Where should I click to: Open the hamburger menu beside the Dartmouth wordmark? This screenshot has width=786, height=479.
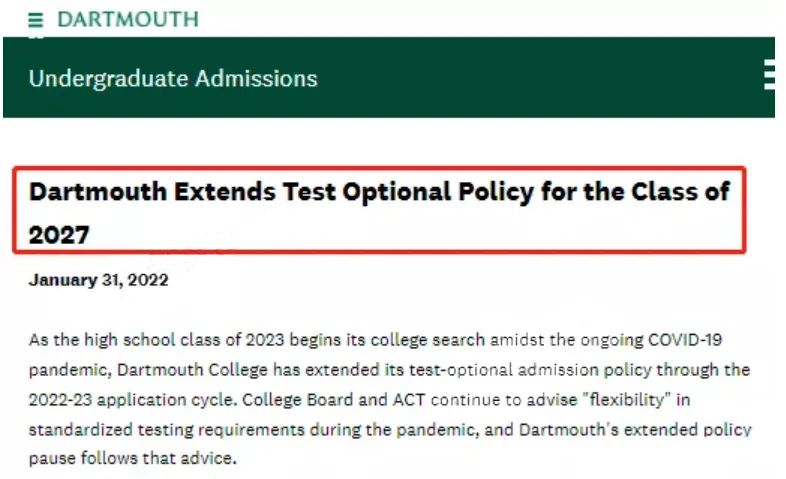36,20
